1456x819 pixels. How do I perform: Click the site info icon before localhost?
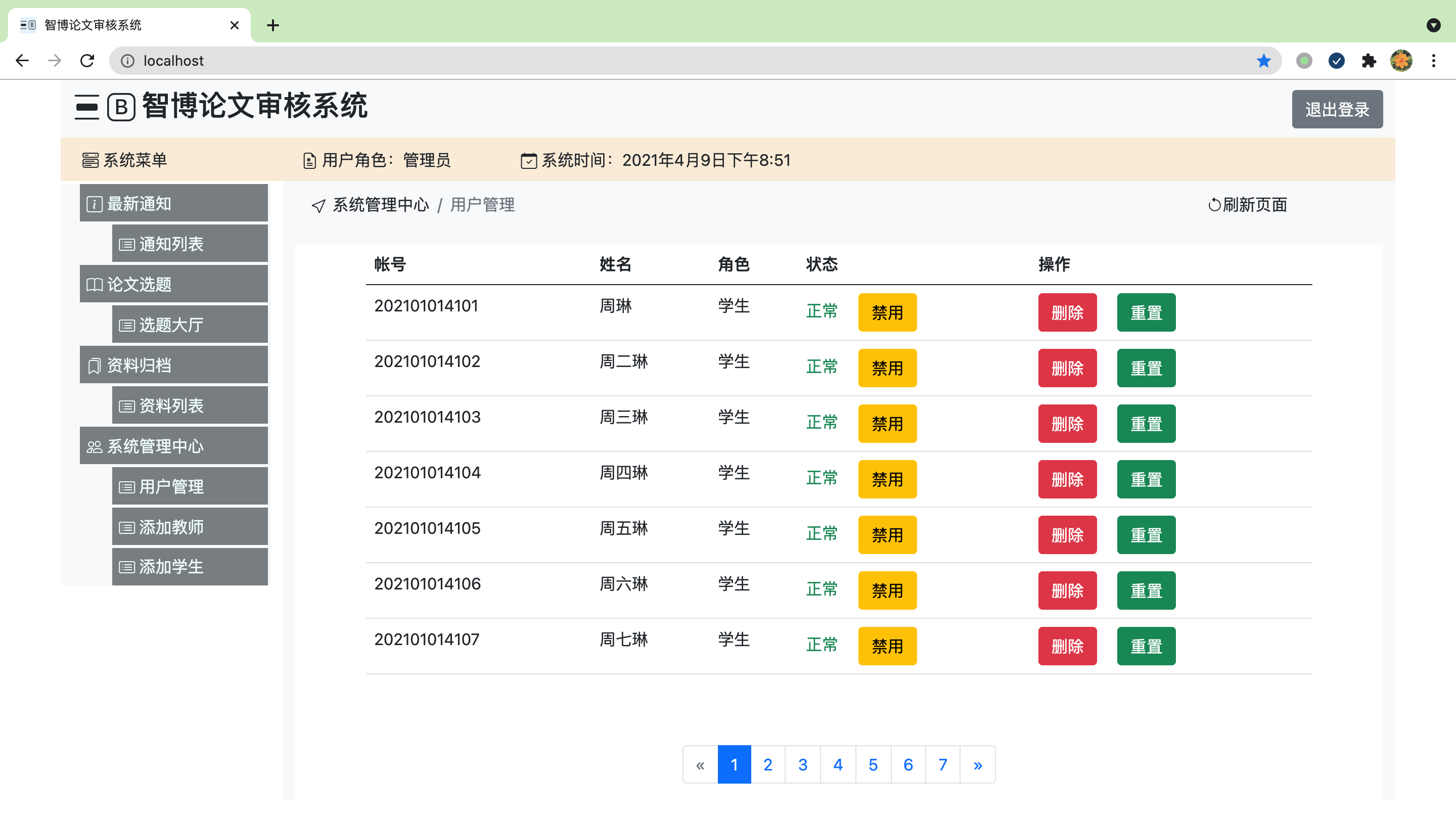[128, 61]
